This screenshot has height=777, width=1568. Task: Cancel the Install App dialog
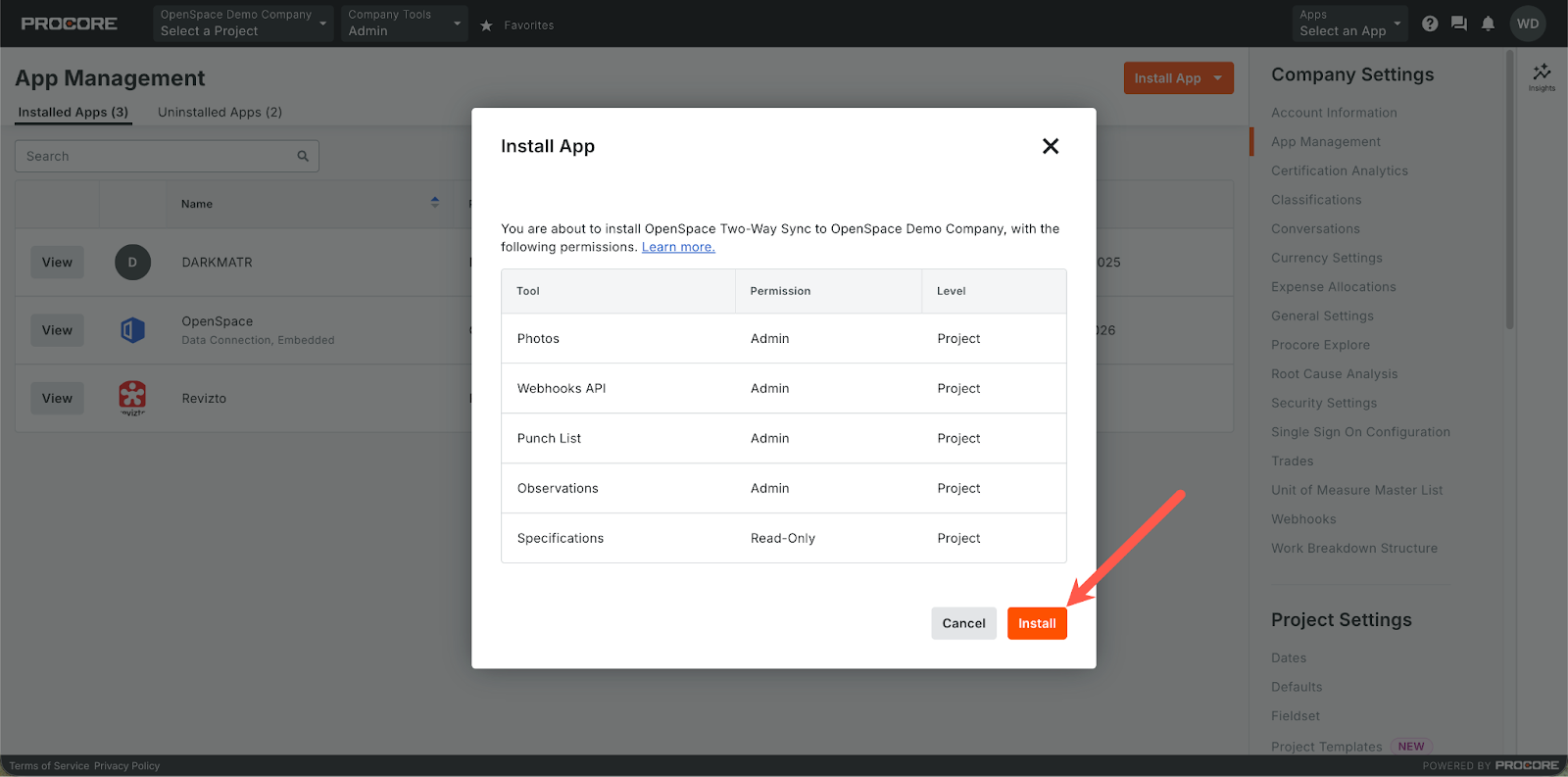963,623
